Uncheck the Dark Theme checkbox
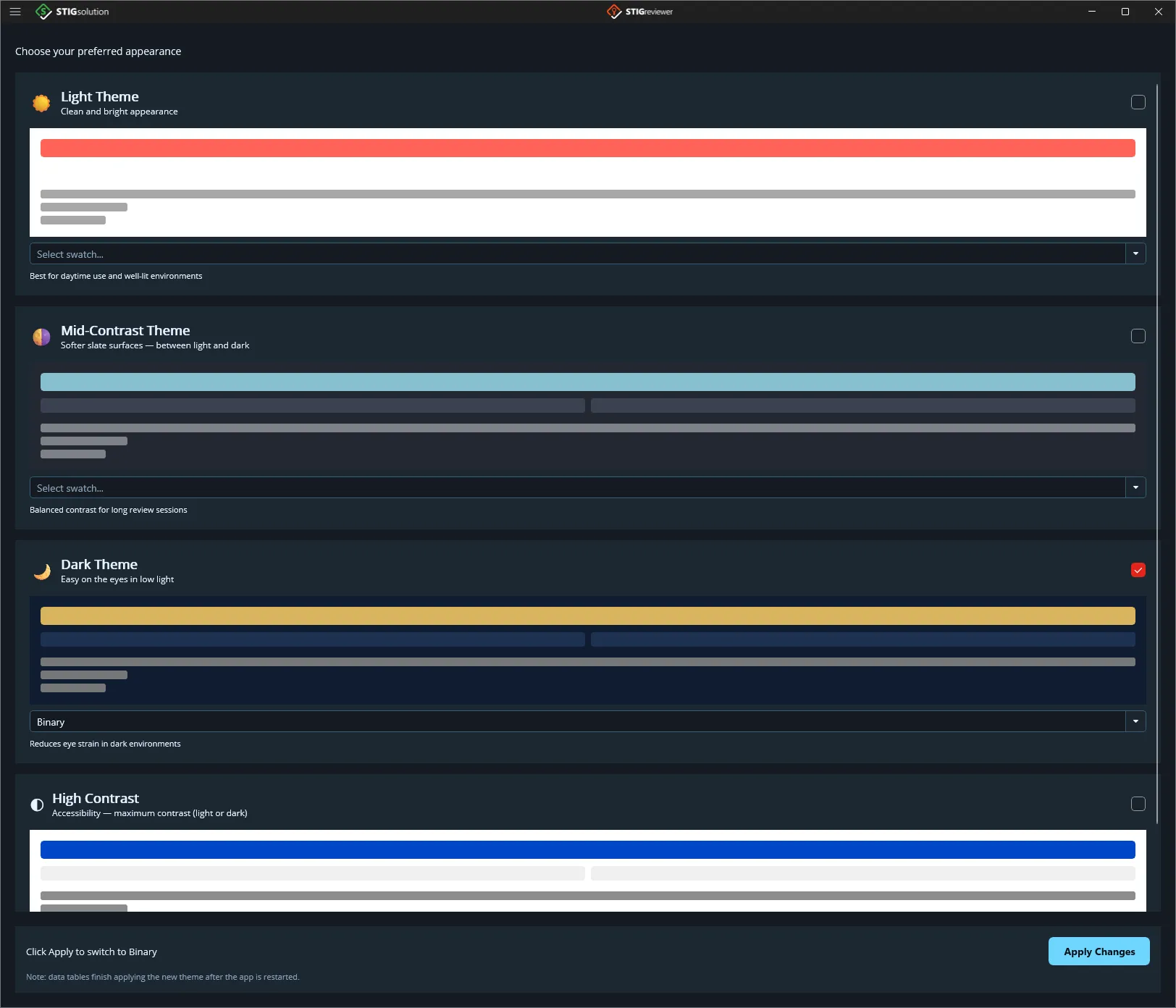This screenshot has width=1176, height=1008. 1138,570
